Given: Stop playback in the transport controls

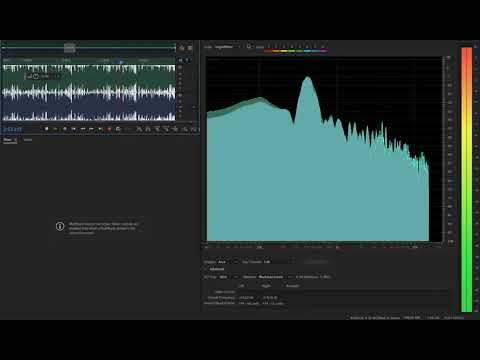Looking at the screenshot, I should tap(47, 129).
